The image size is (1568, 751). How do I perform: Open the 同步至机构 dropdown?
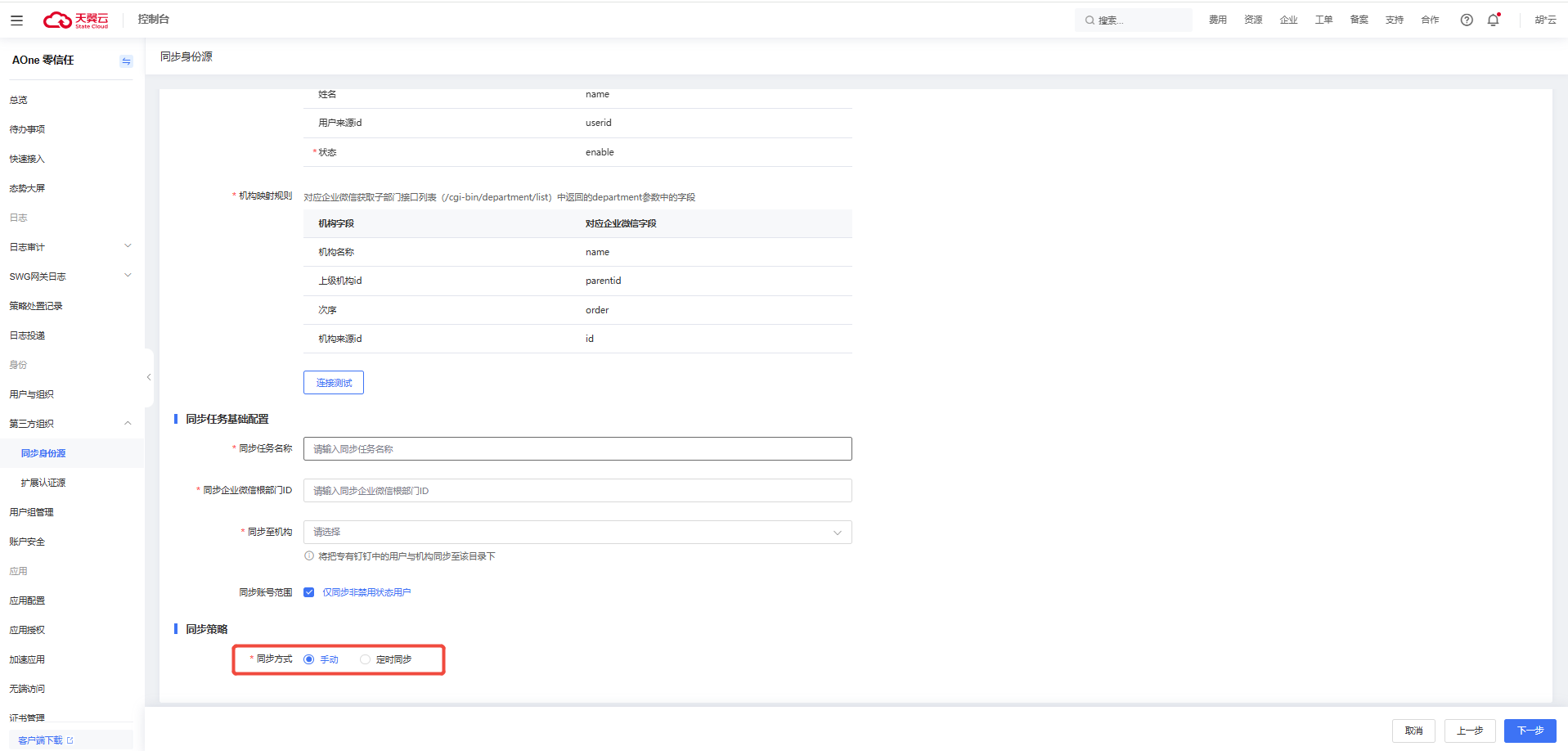577,533
